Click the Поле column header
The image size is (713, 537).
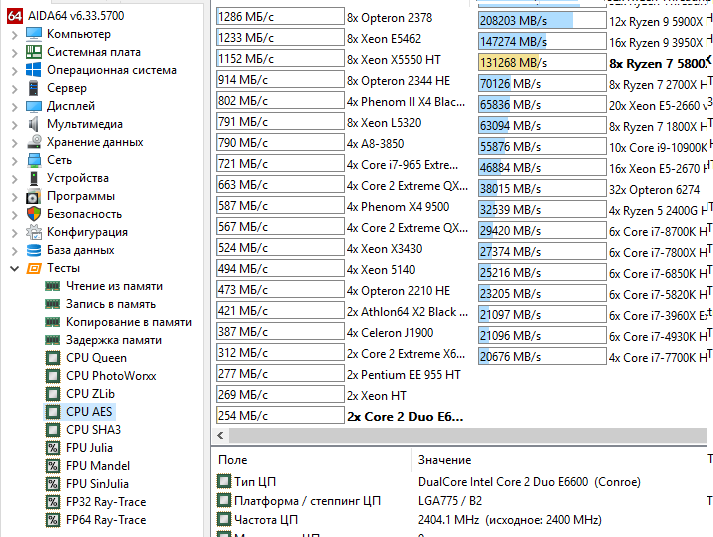coord(233,460)
